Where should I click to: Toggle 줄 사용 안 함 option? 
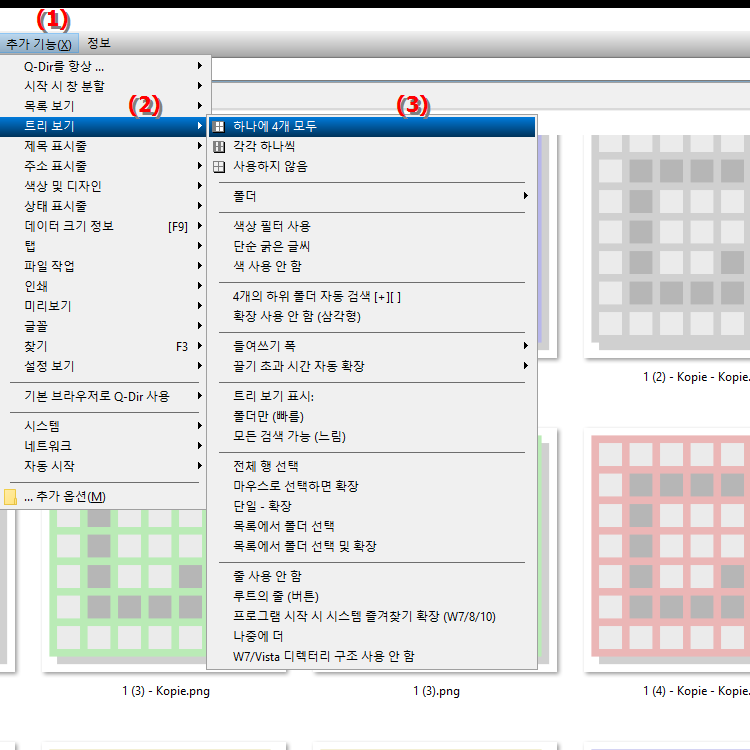click(372, 576)
